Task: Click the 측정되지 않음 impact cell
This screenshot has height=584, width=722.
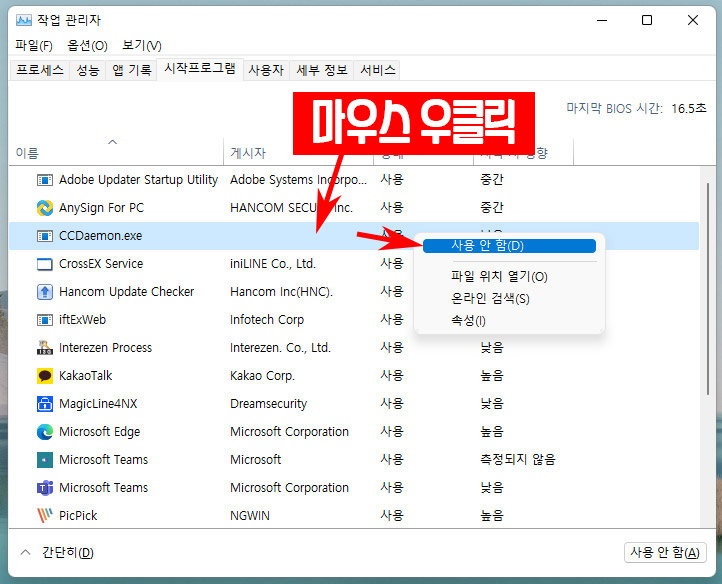Action: tap(518, 460)
